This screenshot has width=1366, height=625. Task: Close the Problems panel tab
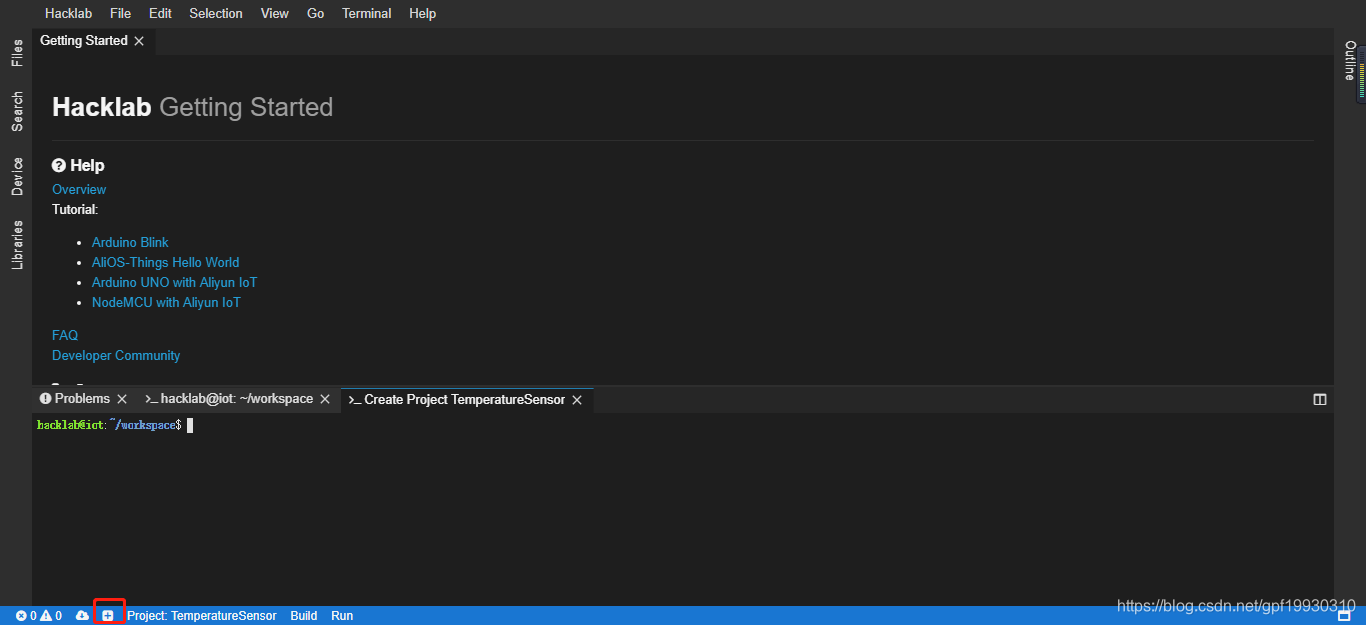click(x=122, y=399)
